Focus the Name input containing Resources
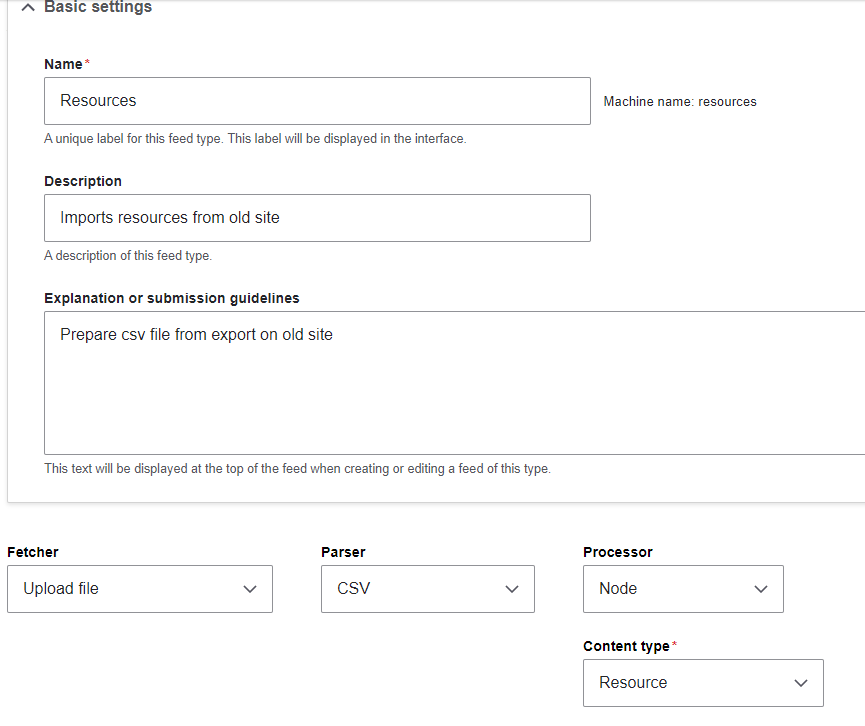The image size is (865, 726). coord(316,101)
